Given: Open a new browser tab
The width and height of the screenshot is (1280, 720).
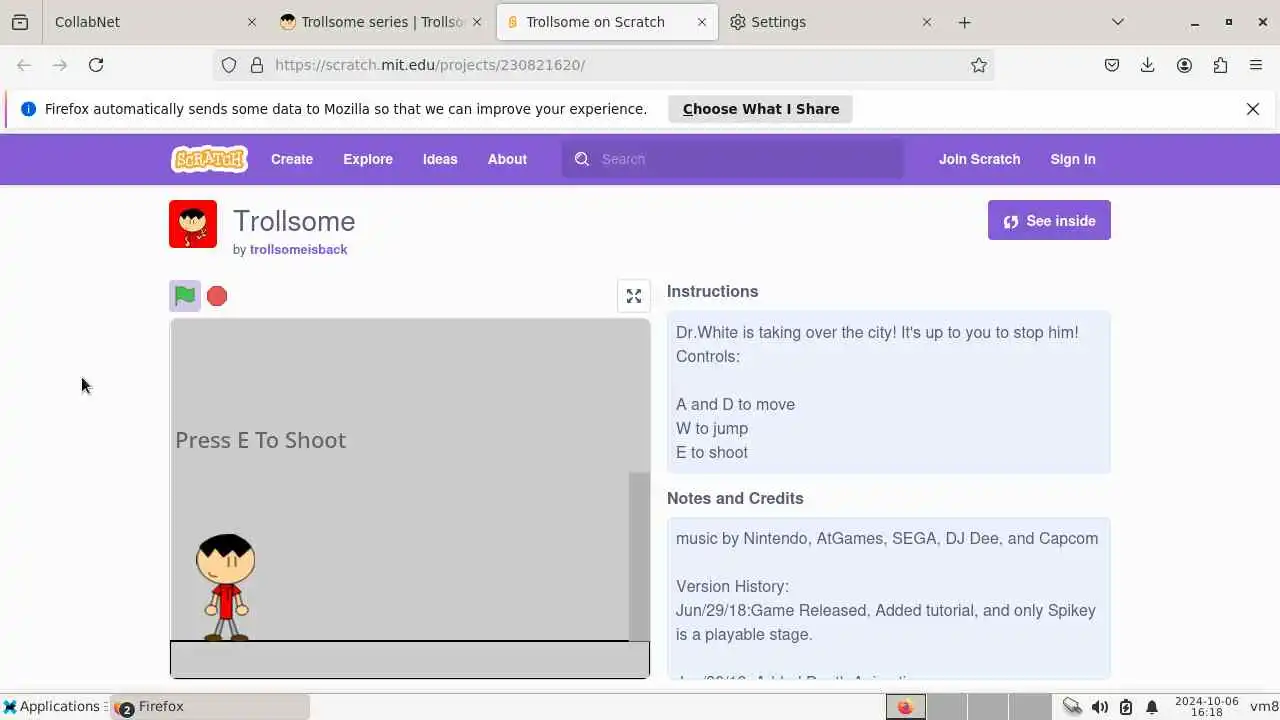Looking at the screenshot, I should coord(964,22).
